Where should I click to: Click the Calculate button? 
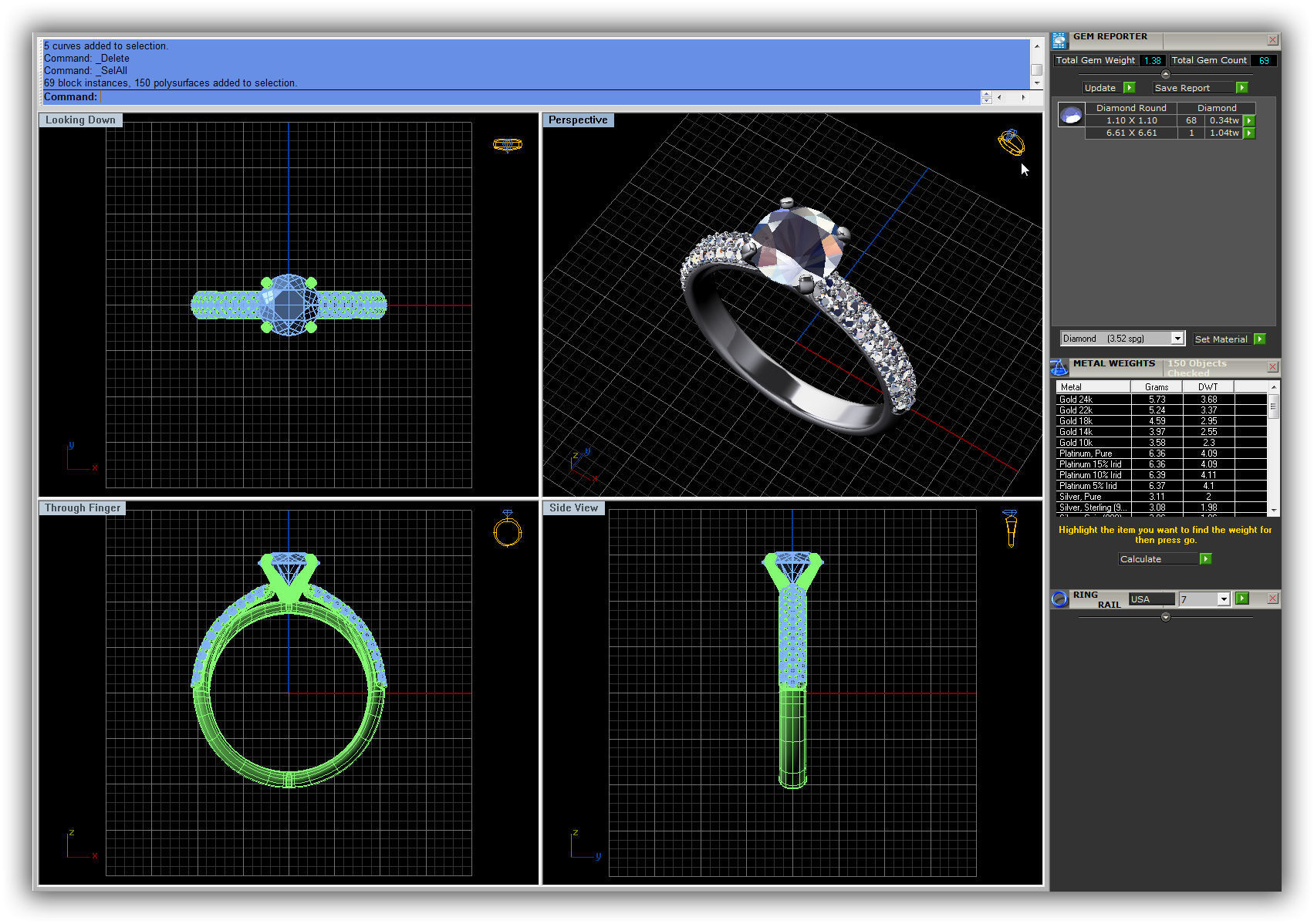tap(1159, 559)
